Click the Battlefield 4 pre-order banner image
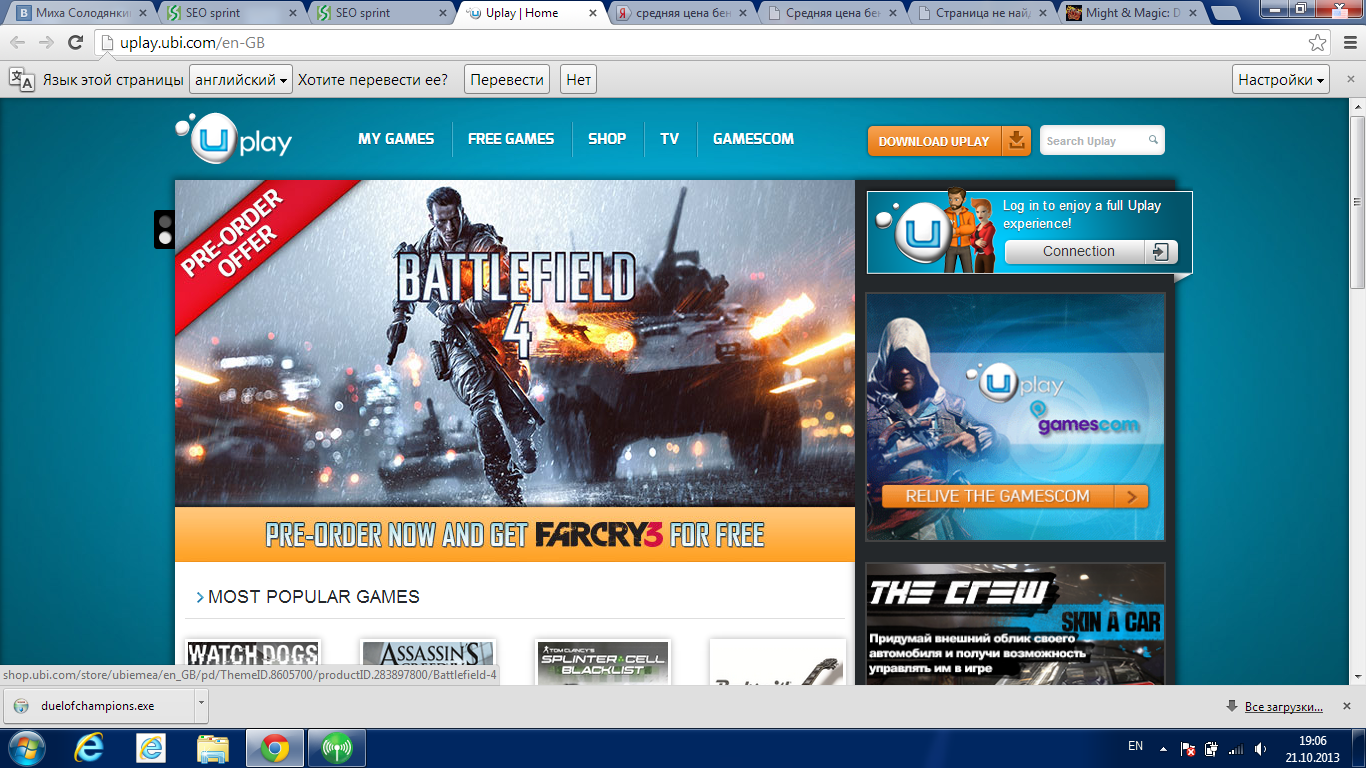This screenshot has height=768, width=1366. pos(515,343)
